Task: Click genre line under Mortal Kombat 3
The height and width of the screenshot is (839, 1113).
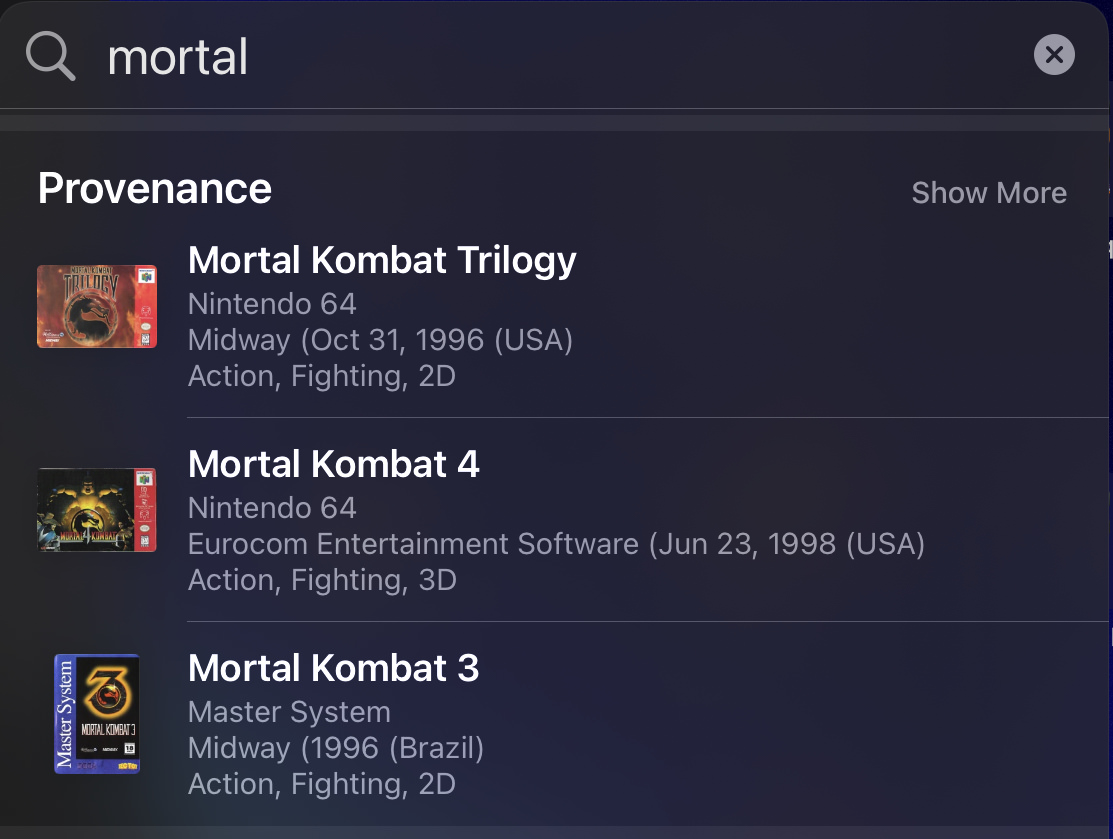Action: (322, 784)
